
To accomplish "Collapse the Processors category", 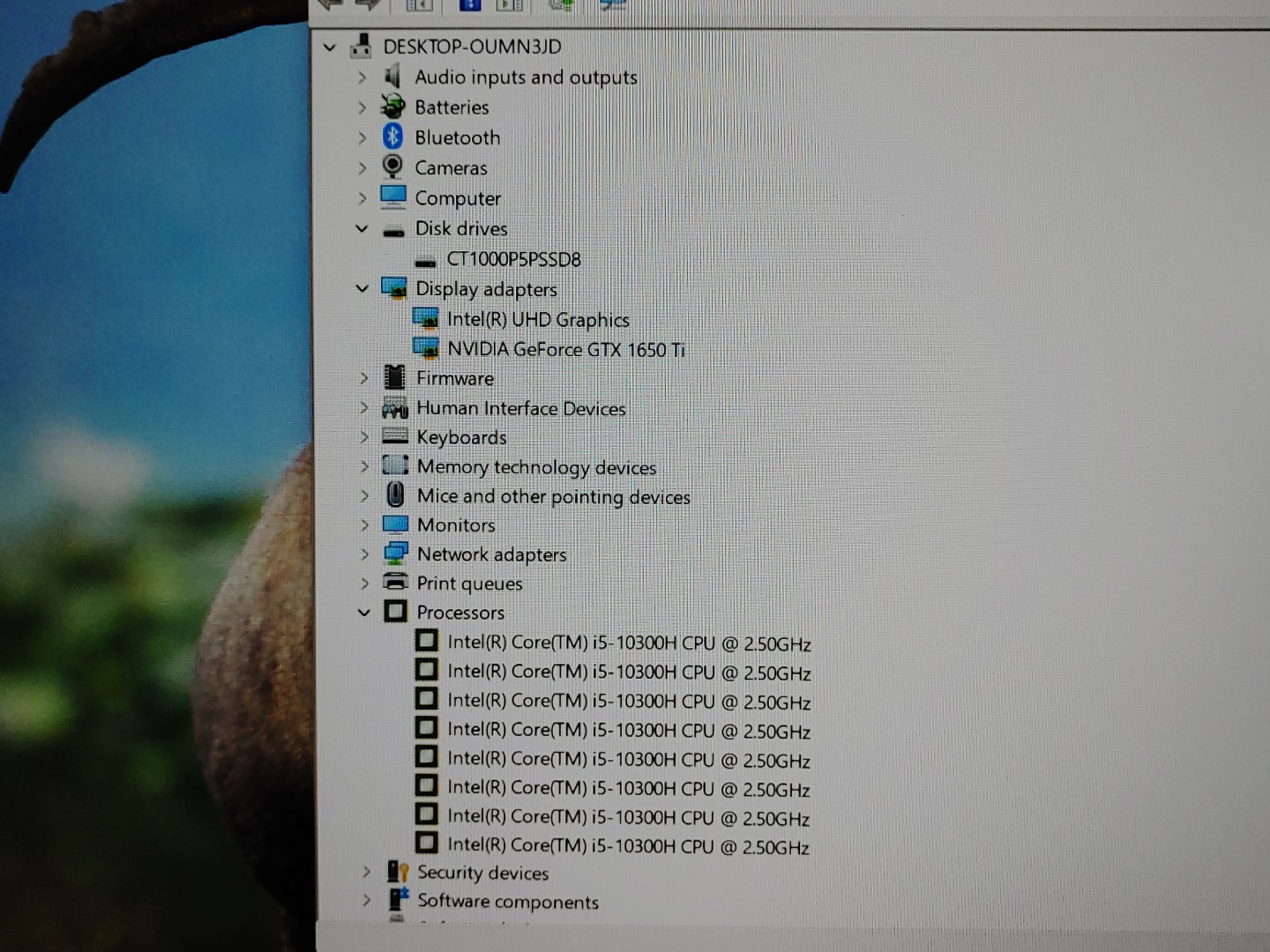I will [x=363, y=612].
